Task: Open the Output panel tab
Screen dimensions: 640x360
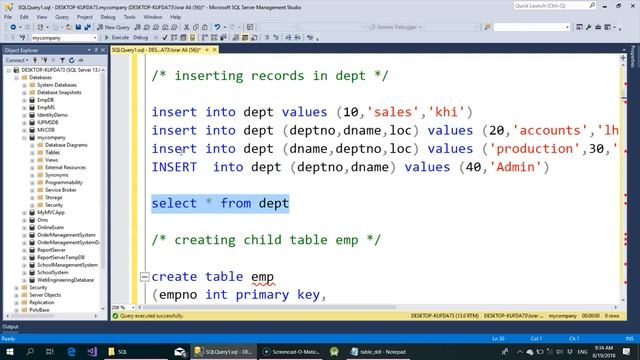Action: tap(10, 327)
